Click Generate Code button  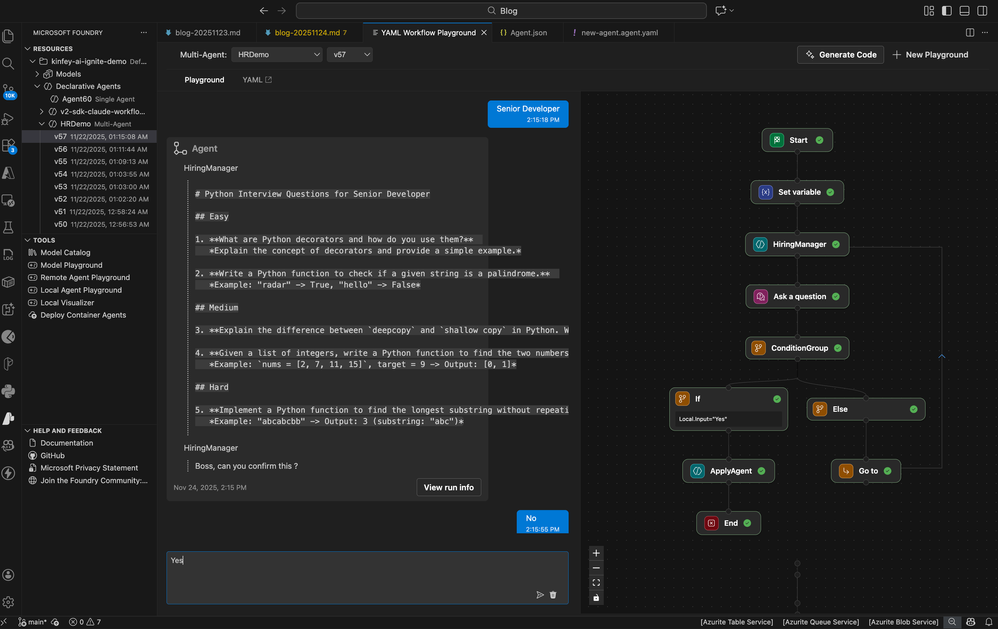pos(840,55)
